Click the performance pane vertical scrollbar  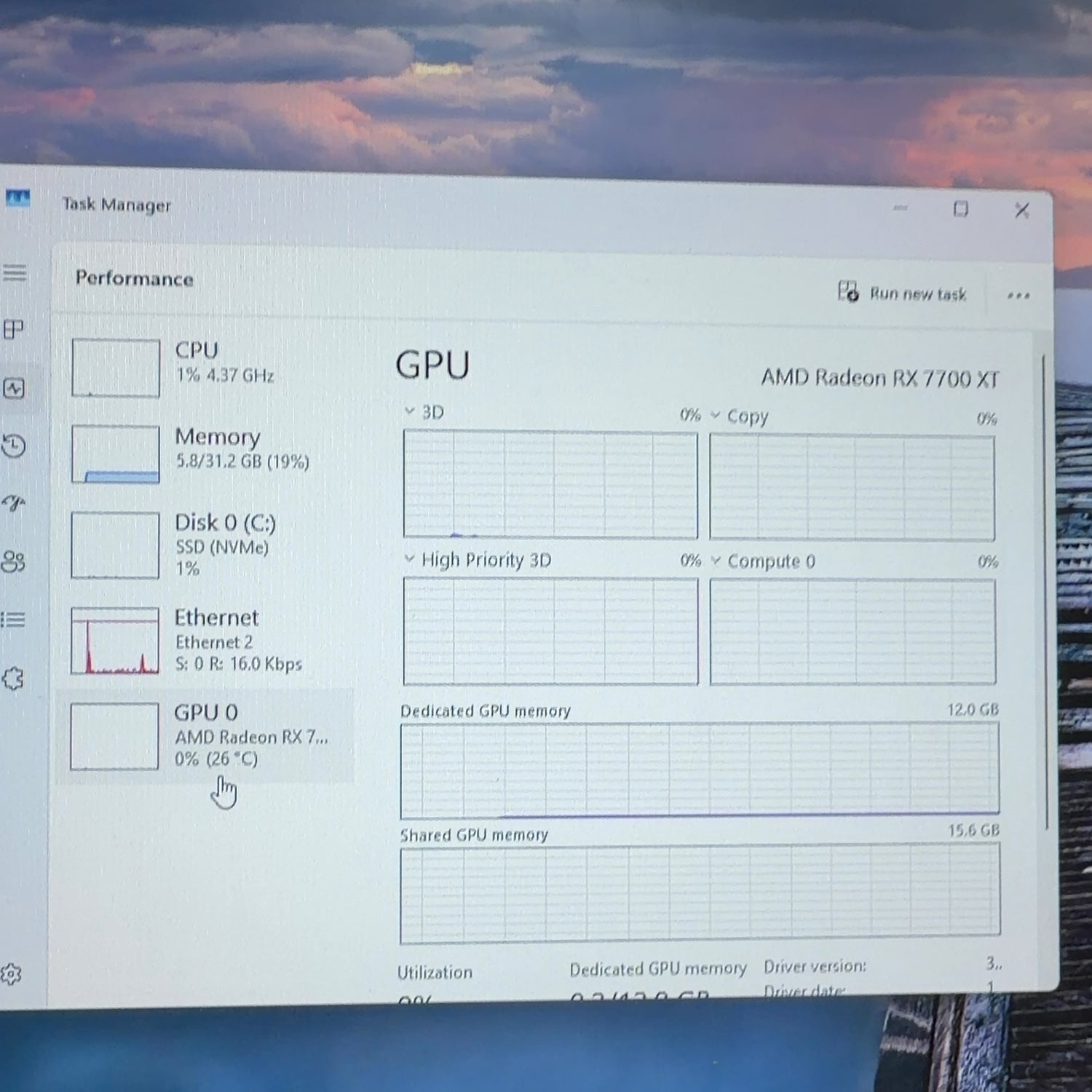click(1045, 591)
